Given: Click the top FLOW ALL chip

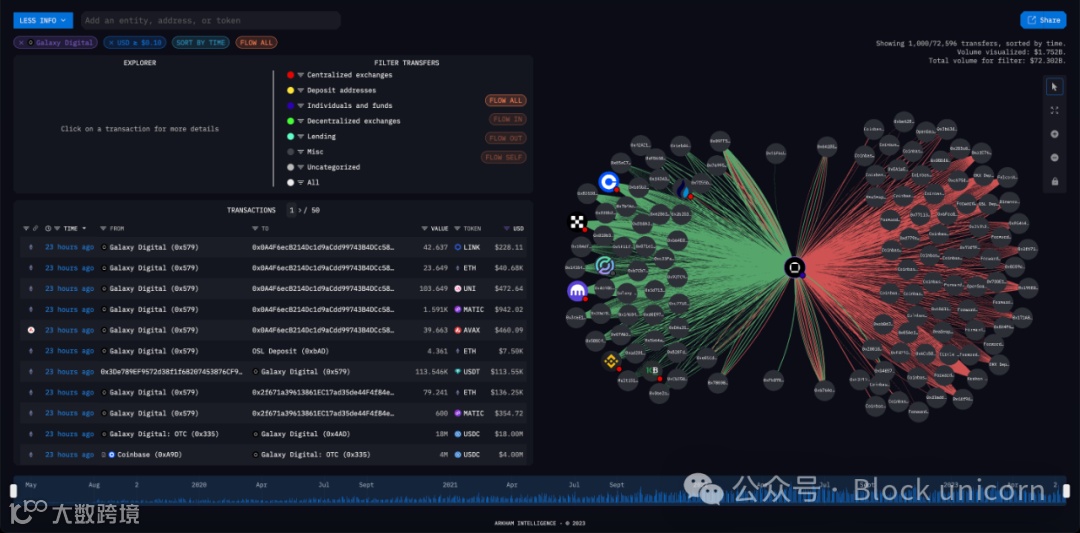Looking at the screenshot, I should tap(256, 43).
